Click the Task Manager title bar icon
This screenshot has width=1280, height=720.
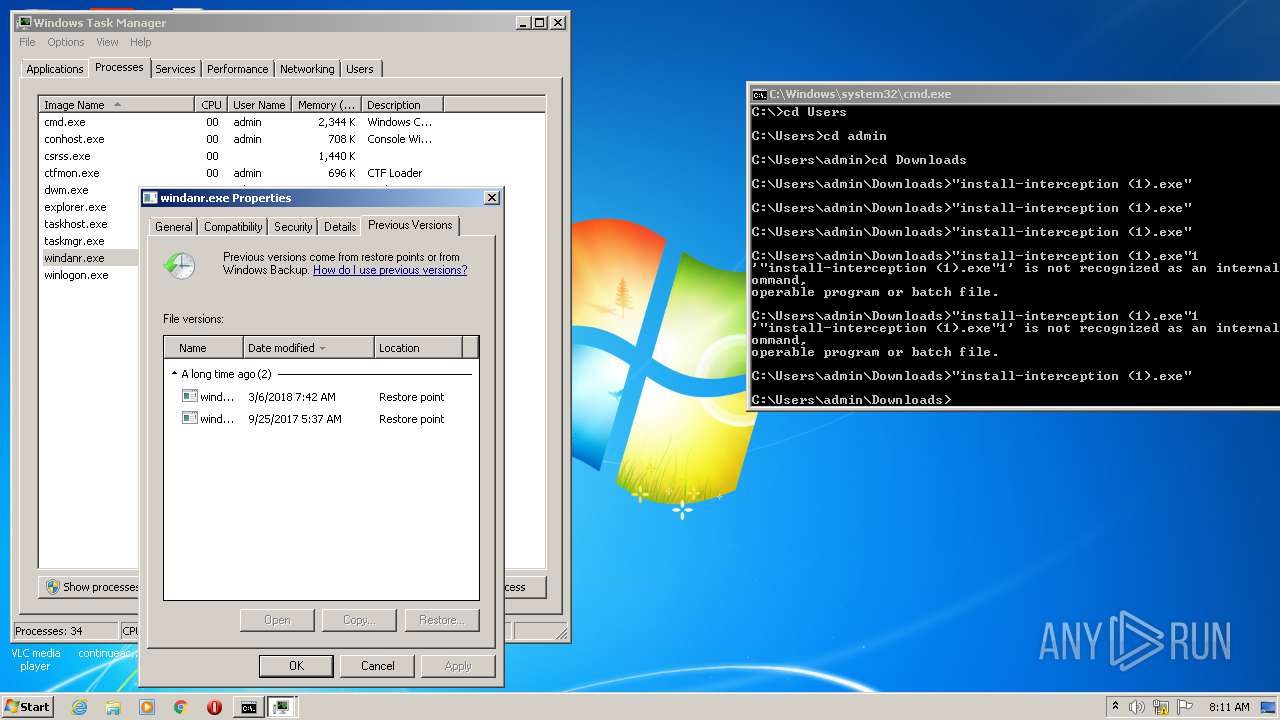[x=23, y=22]
